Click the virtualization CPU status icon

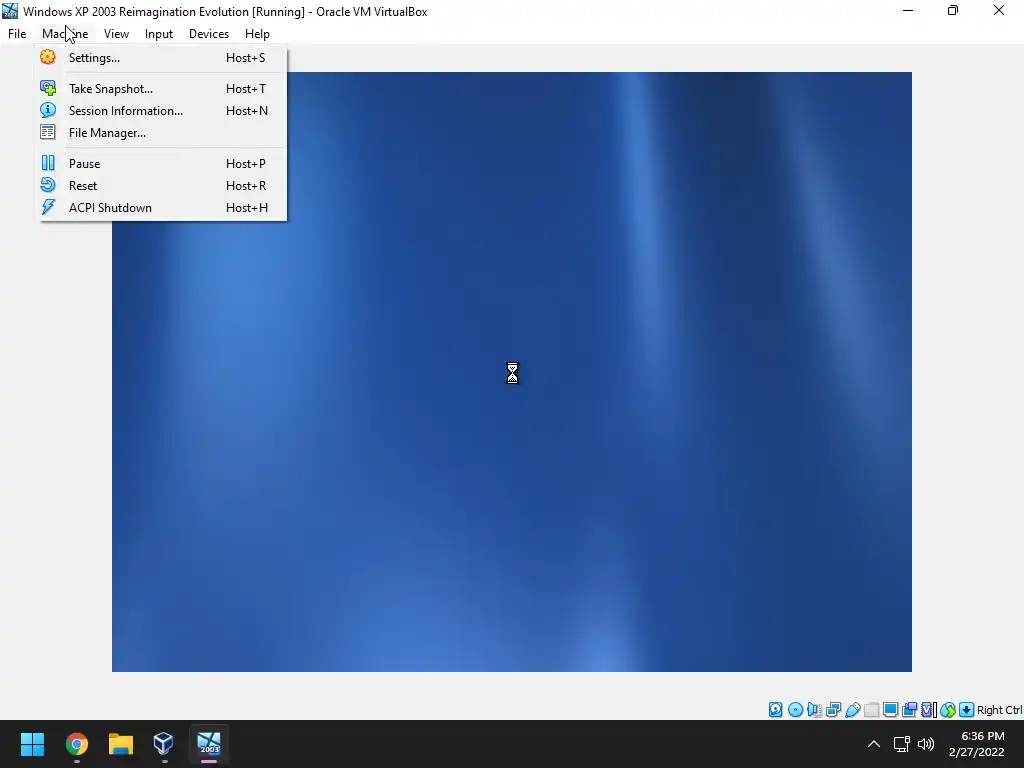928,710
